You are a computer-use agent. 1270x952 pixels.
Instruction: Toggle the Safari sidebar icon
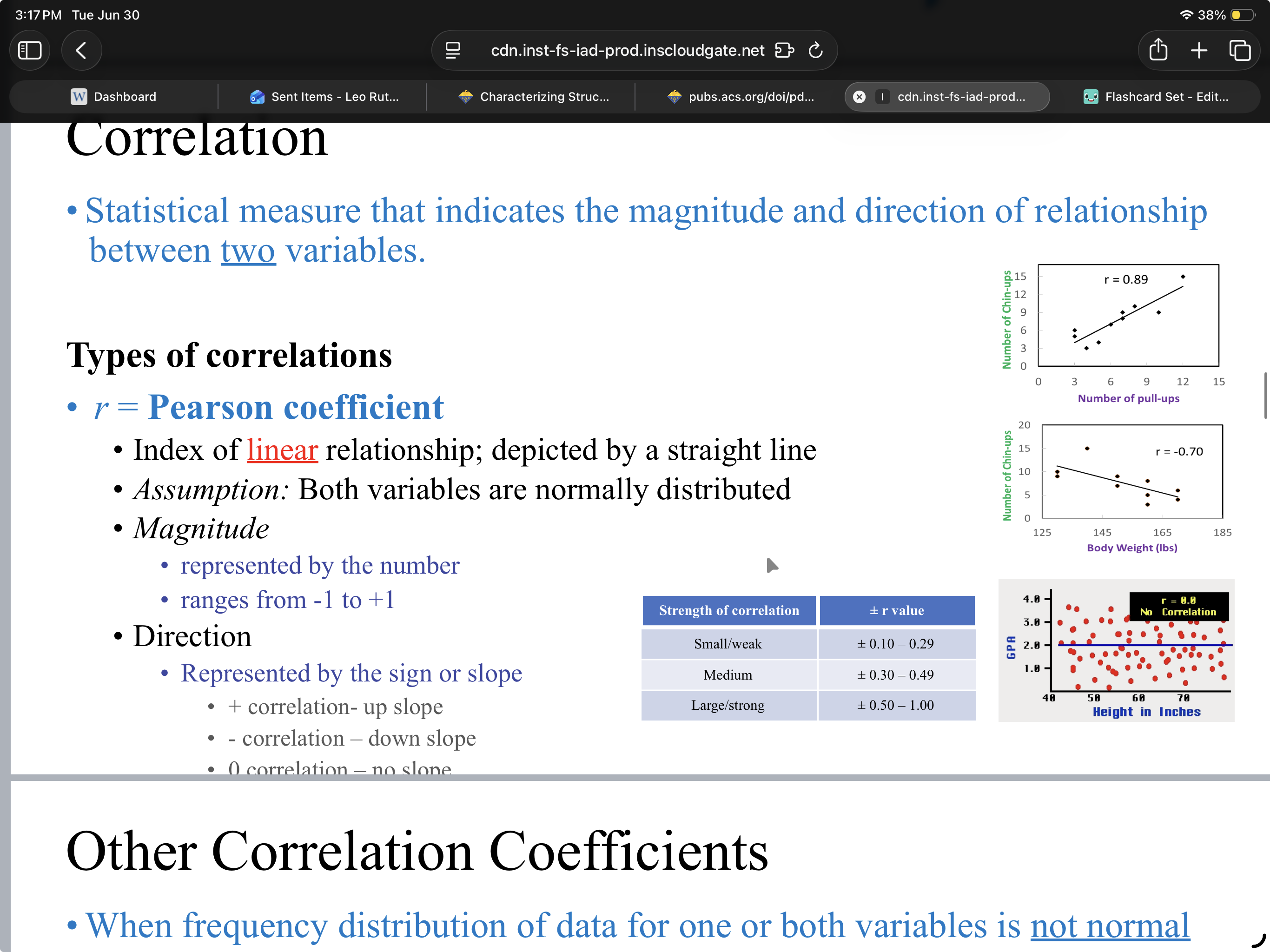coord(30,51)
